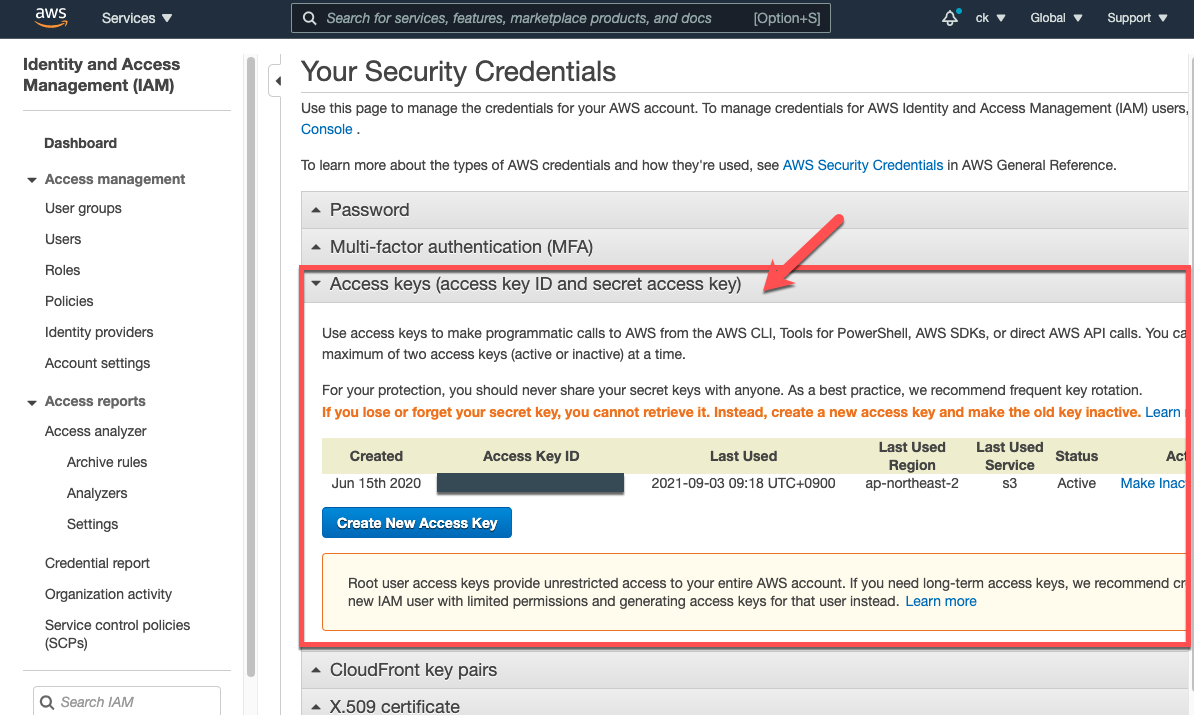
Task: Open the Services dropdown menu
Action: pos(137,18)
